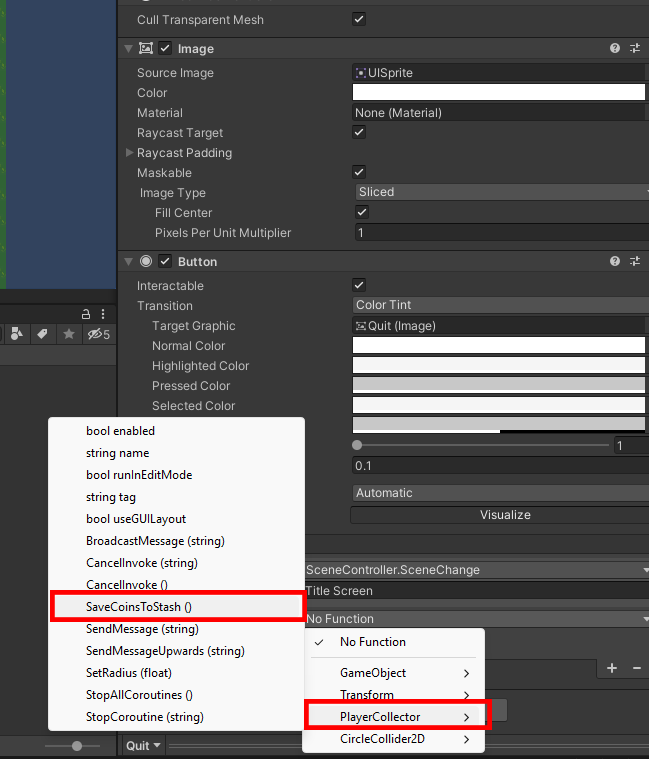Toggle Interactable checkbox
The image size is (649, 759).
[x=359, y=285]
